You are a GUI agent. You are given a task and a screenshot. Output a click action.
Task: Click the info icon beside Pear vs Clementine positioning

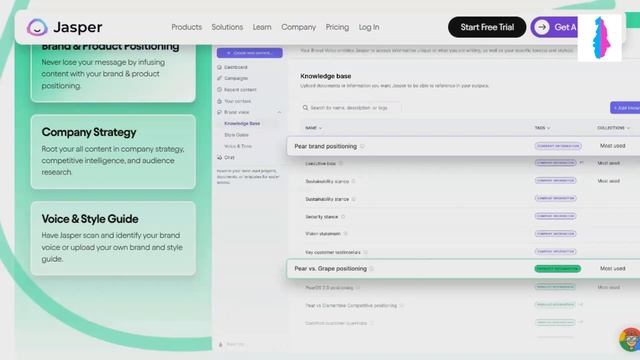[x=402, y=305]
